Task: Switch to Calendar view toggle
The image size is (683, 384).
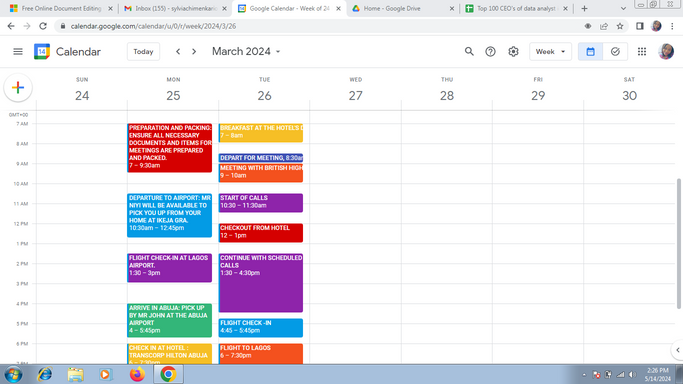Action: tap(590, 51)
